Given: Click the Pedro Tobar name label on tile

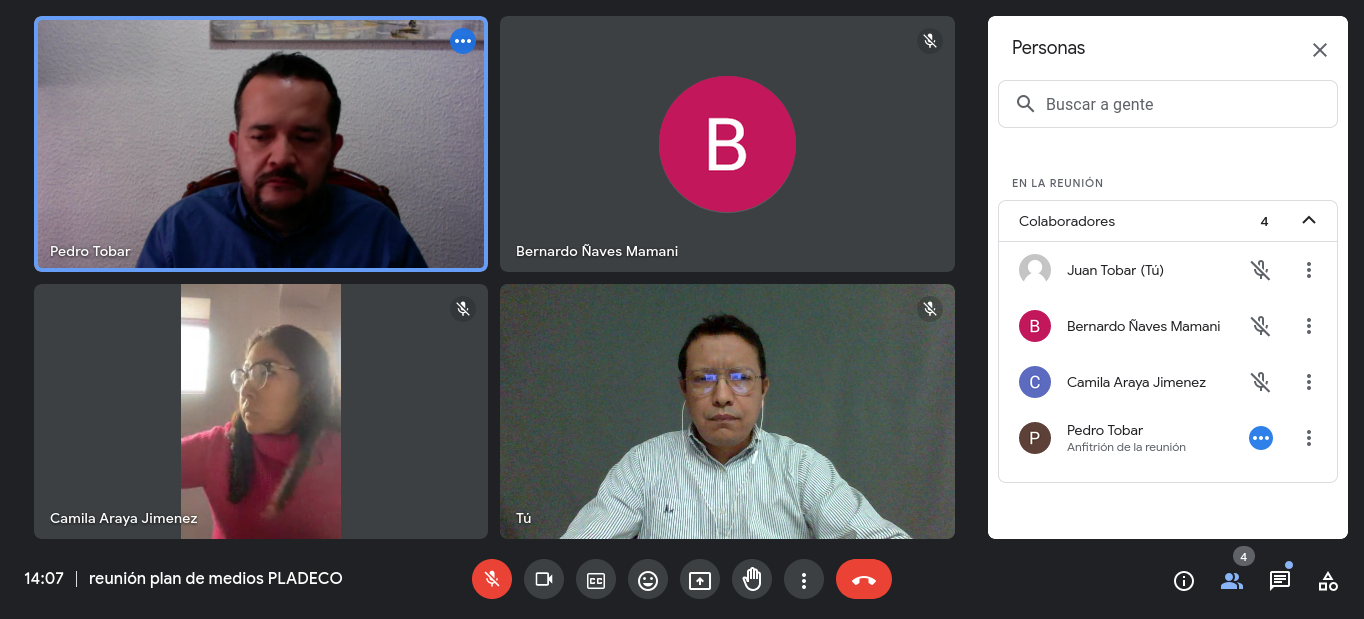Looking at the screenshot, I should (x=90, y=251).
